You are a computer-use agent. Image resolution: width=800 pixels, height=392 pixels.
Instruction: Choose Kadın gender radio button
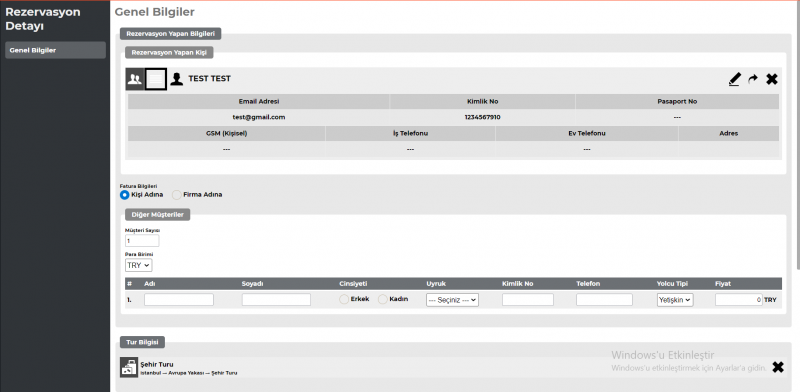click(x=383, y=300)
